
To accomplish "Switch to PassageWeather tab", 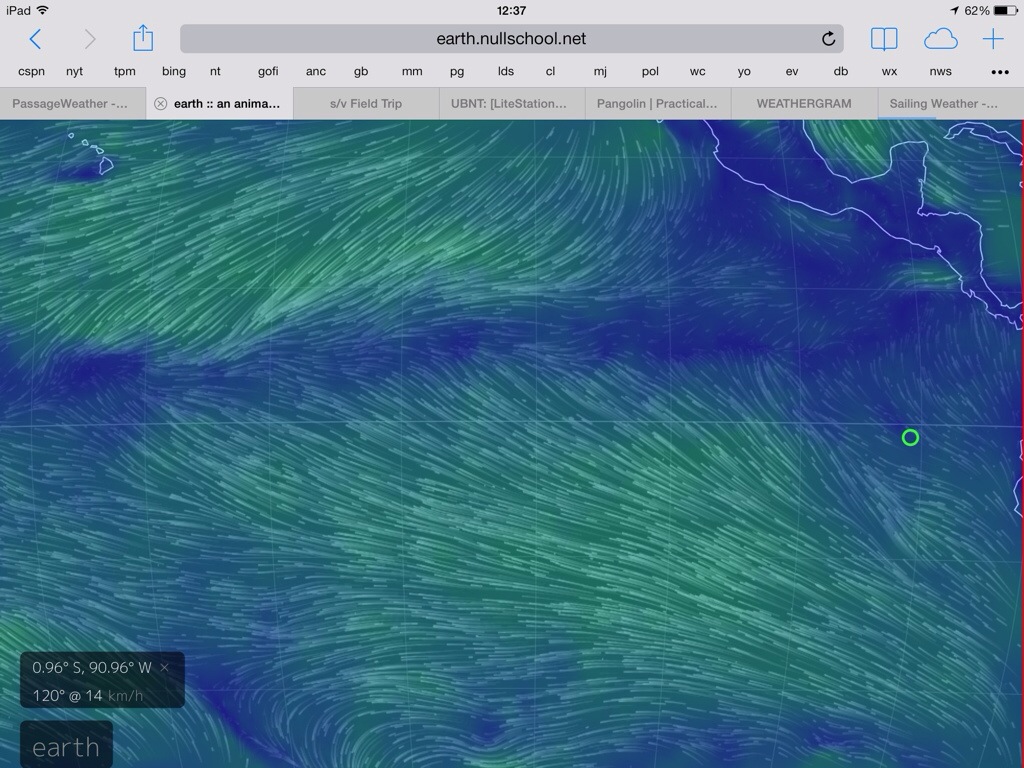I will point(70,104).
